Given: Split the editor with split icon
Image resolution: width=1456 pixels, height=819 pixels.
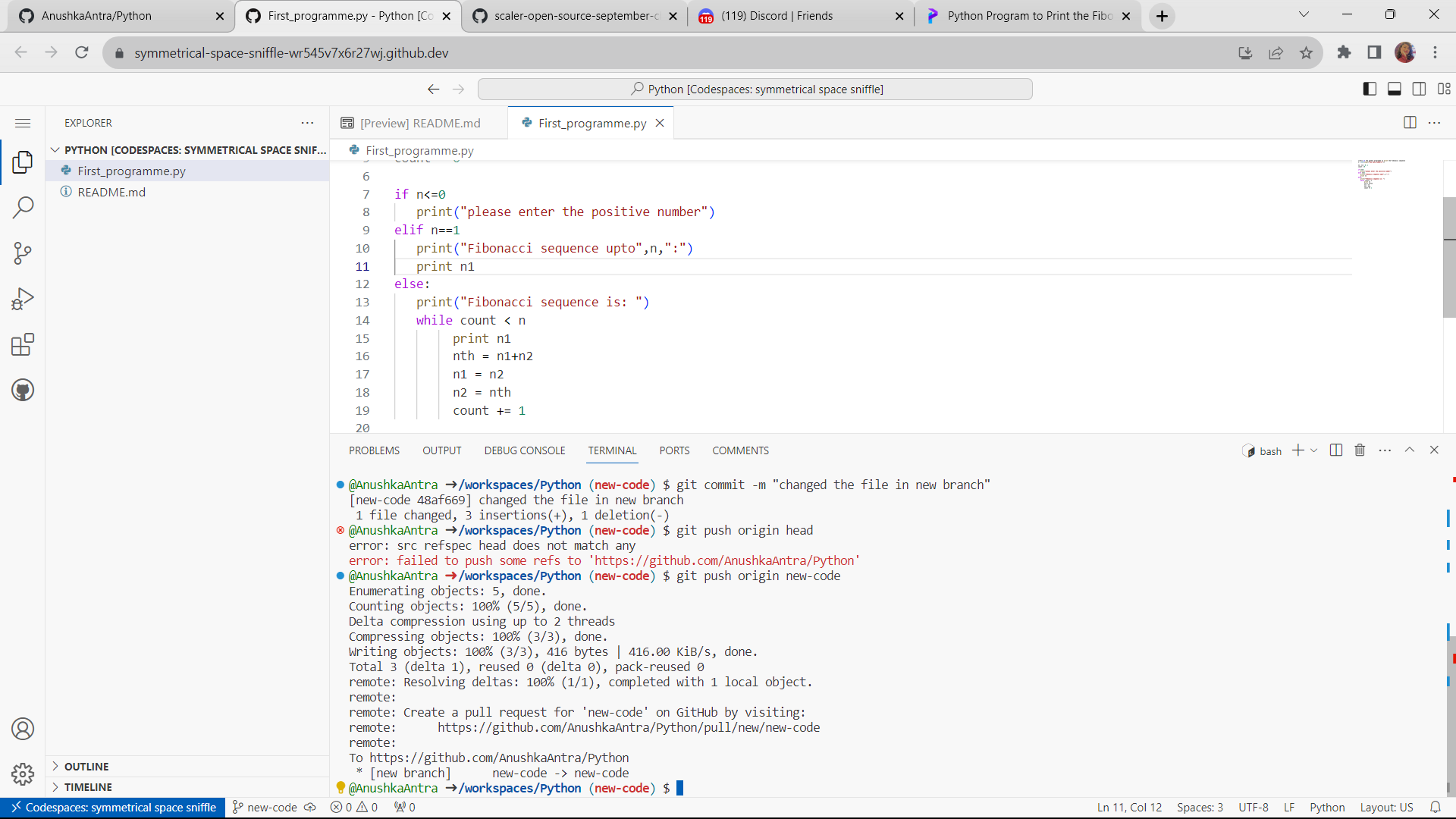Looking at the screenshot, I should click(1410, 122).
